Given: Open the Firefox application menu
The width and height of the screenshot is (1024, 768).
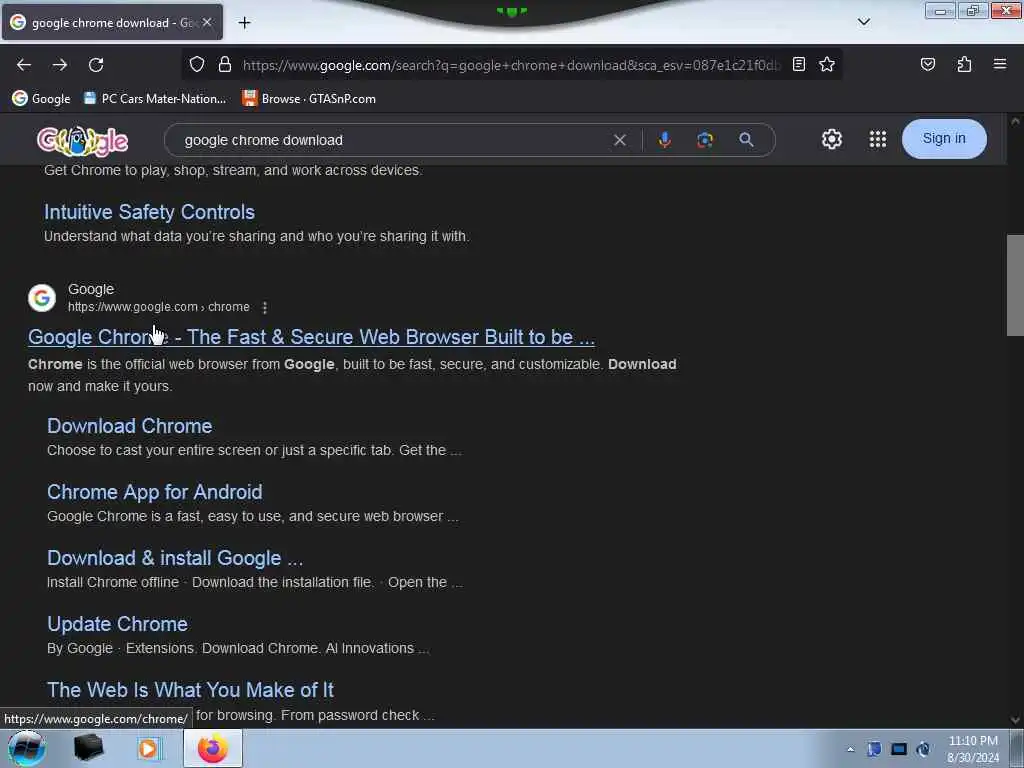Looking at the screenshot, I should click(x=999, y=64).
